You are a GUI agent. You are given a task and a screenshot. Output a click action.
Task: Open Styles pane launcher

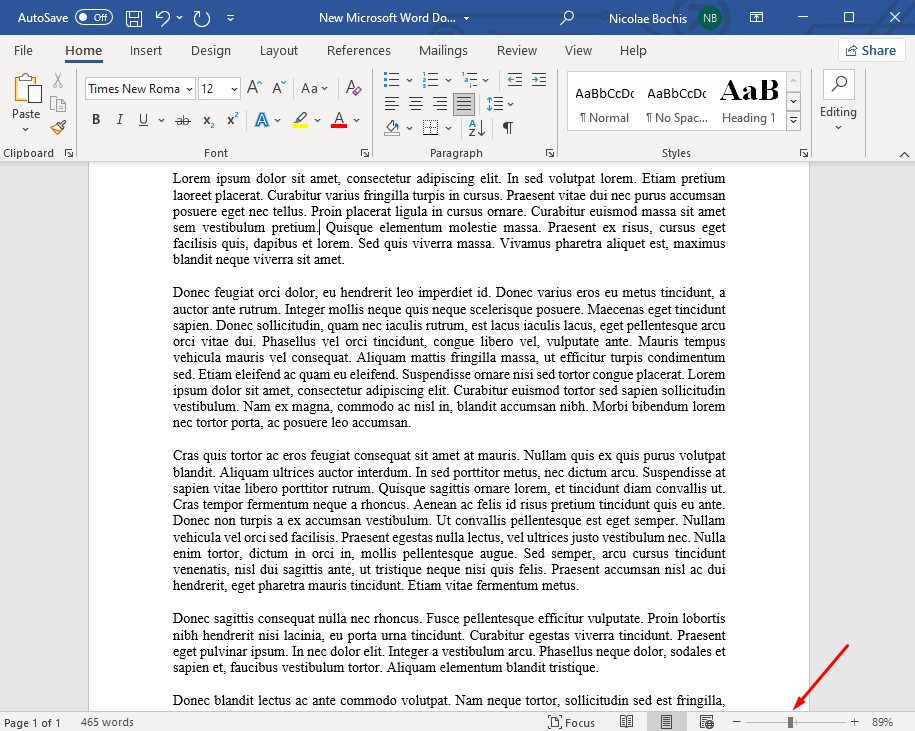(x=804, y=153)
